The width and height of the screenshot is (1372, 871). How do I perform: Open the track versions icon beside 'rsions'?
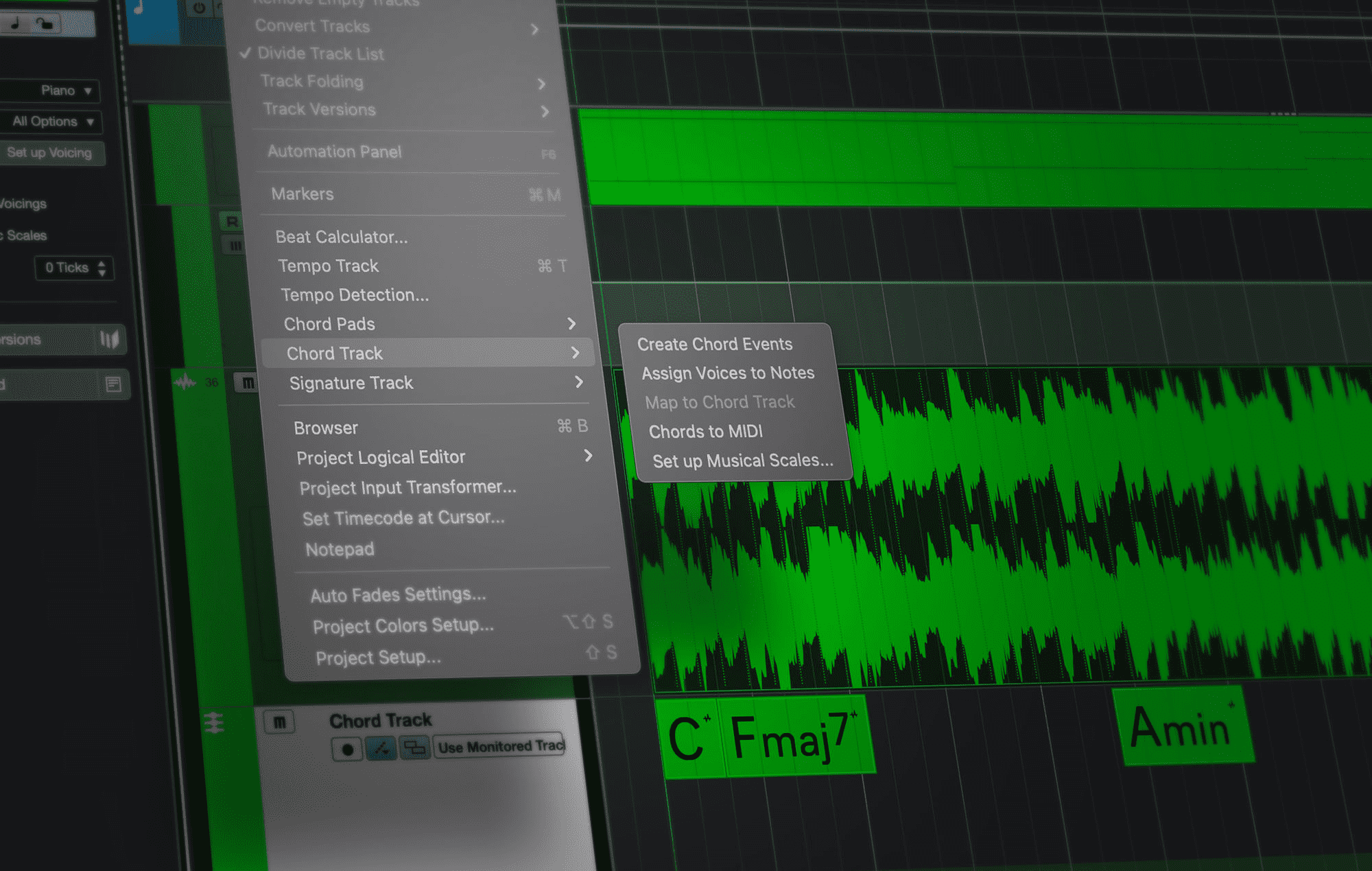pyautogui.click(x=109, y=339)
